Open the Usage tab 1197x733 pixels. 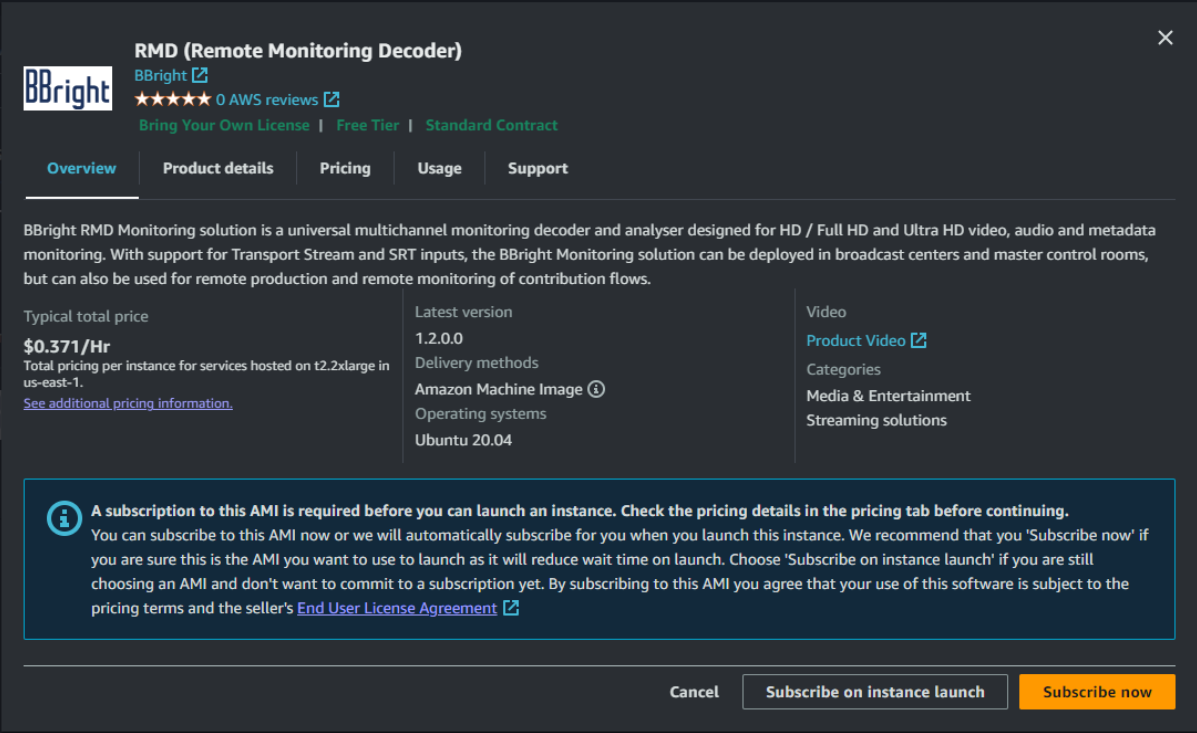pyautogui.click(x=439, y=169)
